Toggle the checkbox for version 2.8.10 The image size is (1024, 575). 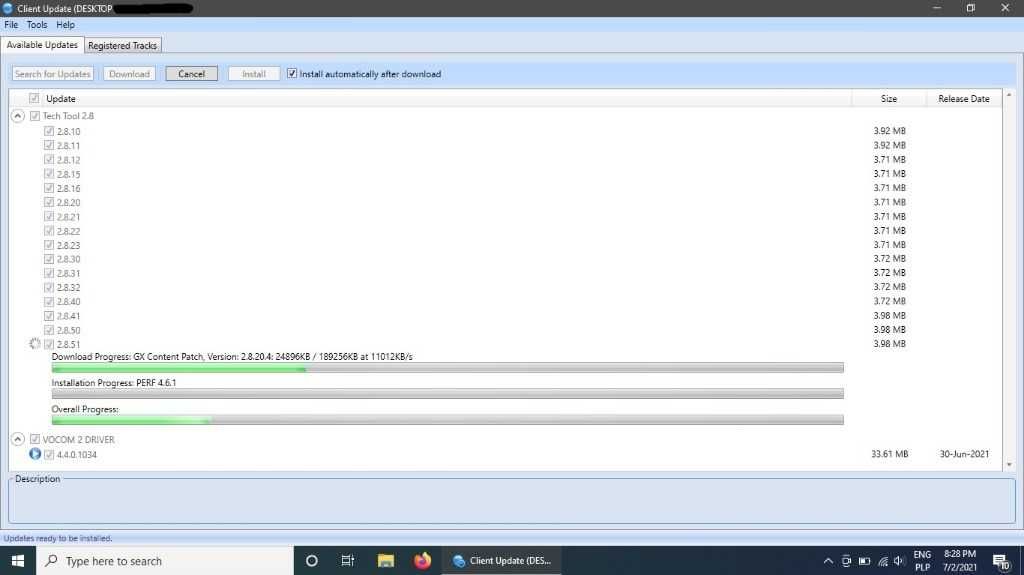49,131
